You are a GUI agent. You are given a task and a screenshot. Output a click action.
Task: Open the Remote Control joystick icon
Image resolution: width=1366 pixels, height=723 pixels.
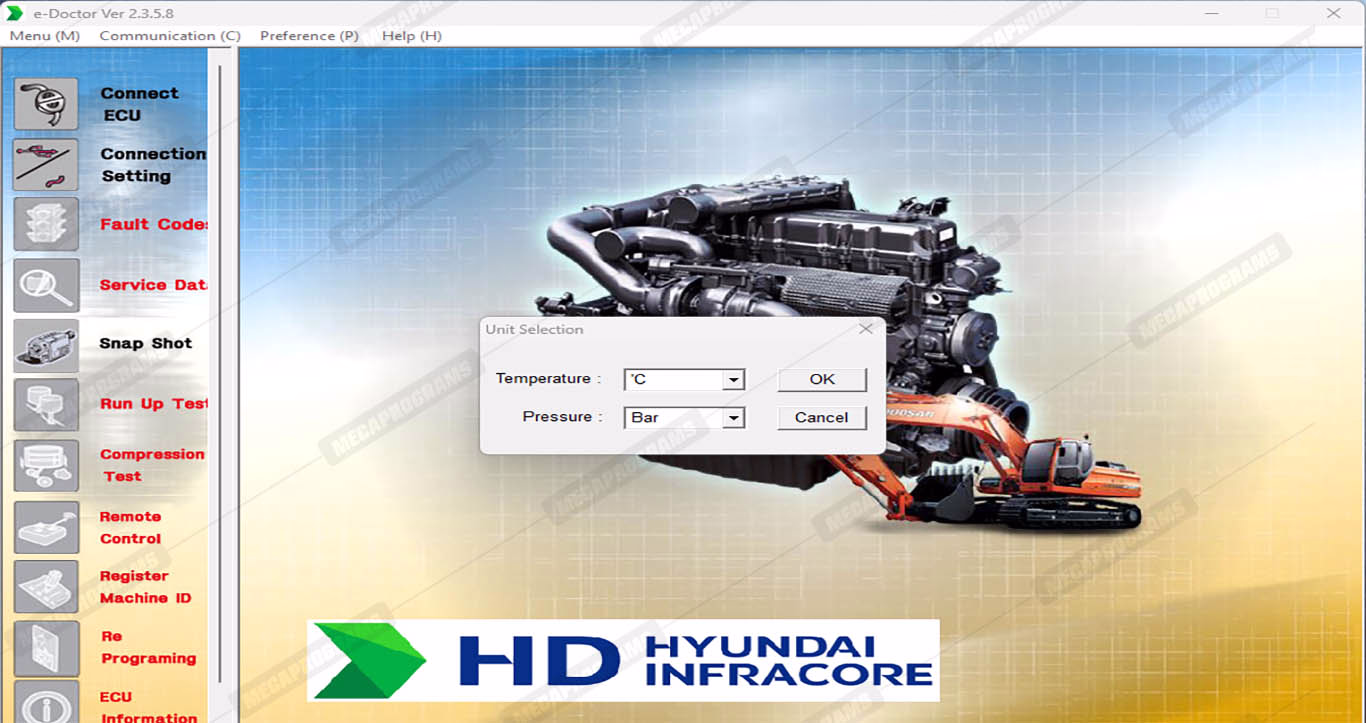pyautogui.click(x=46, y=527)
